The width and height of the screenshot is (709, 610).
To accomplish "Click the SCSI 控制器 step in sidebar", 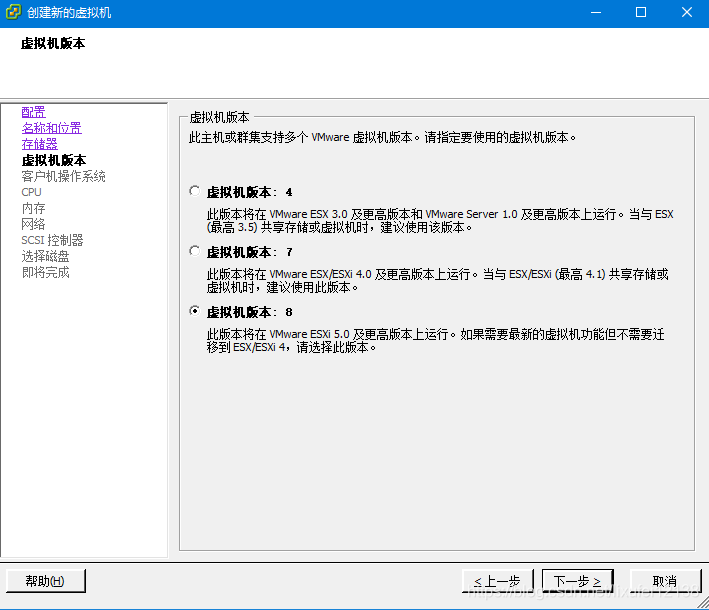I will pos(52,240).
